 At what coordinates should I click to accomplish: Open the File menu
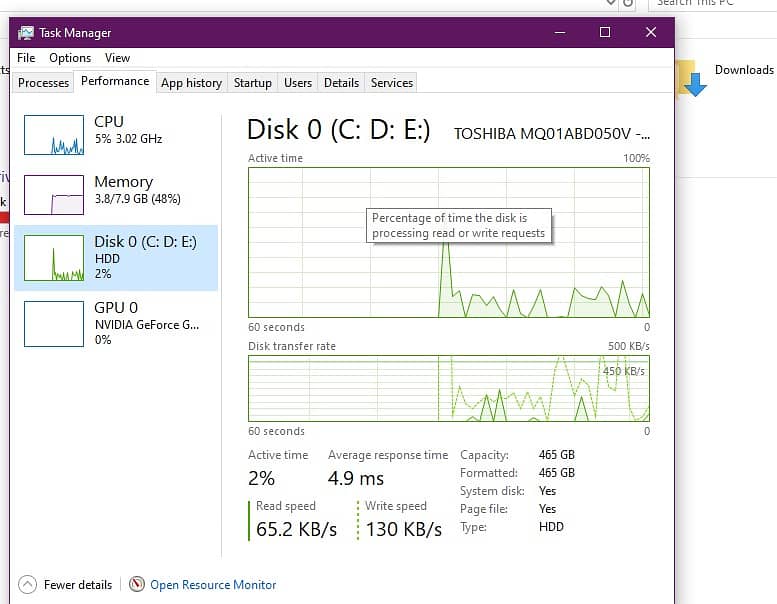tap(26, 58)
